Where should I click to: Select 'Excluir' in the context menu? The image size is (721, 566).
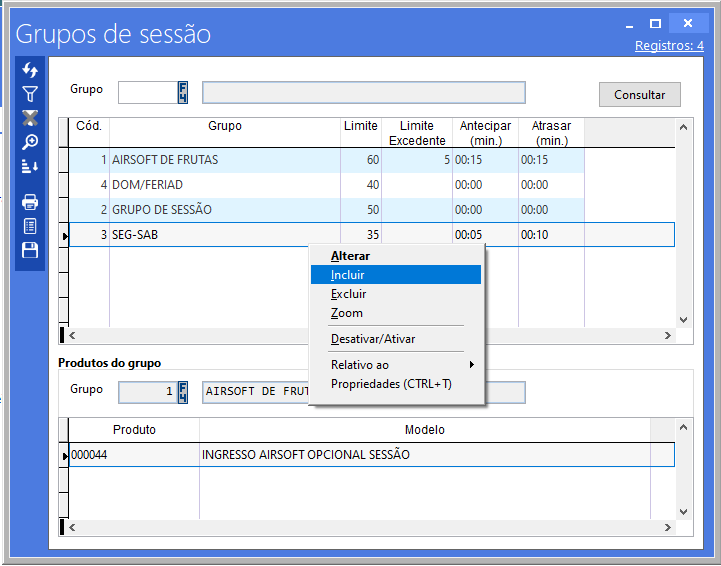pyautogui.click(x=348, y=294)
